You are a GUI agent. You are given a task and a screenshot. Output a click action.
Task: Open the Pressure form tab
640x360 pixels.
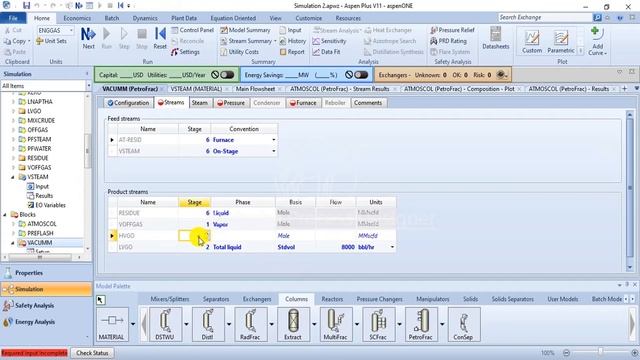(231, 103)
